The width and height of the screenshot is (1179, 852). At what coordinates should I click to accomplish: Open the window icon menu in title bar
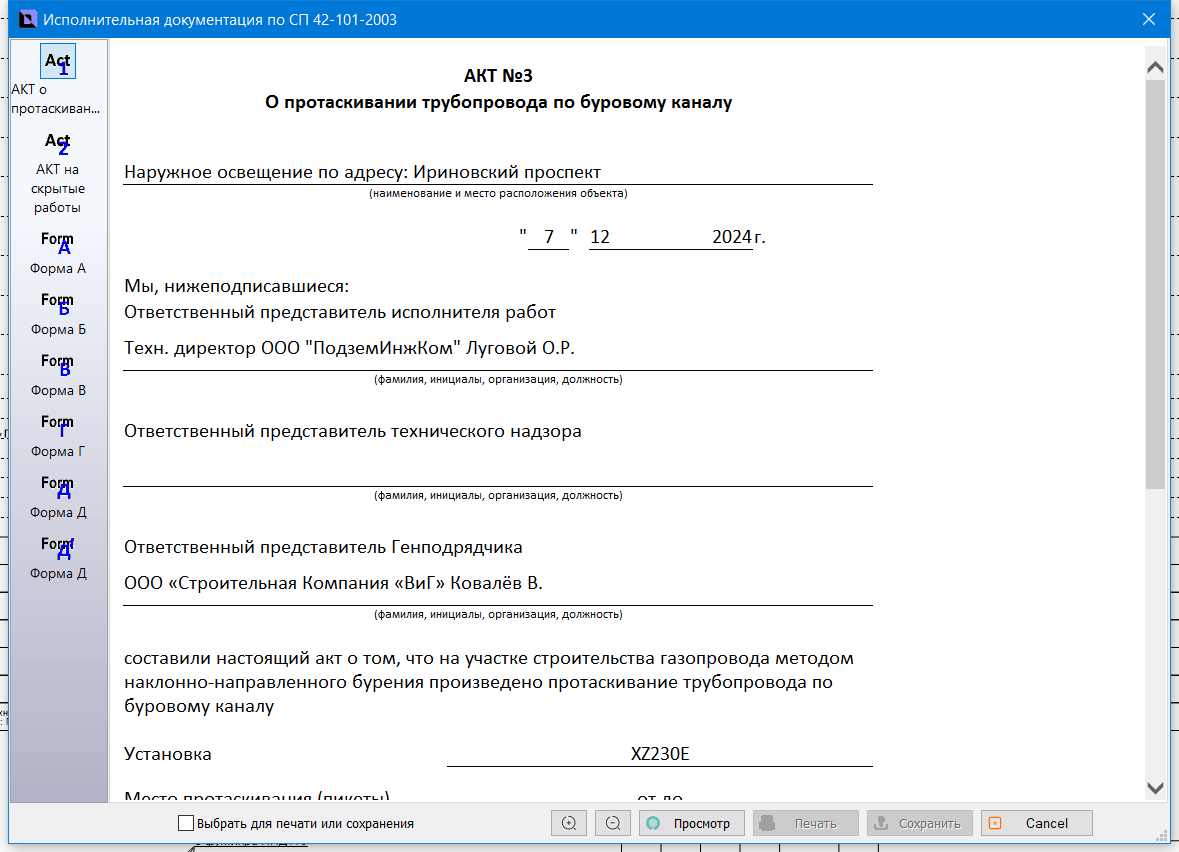pos(27,19)
